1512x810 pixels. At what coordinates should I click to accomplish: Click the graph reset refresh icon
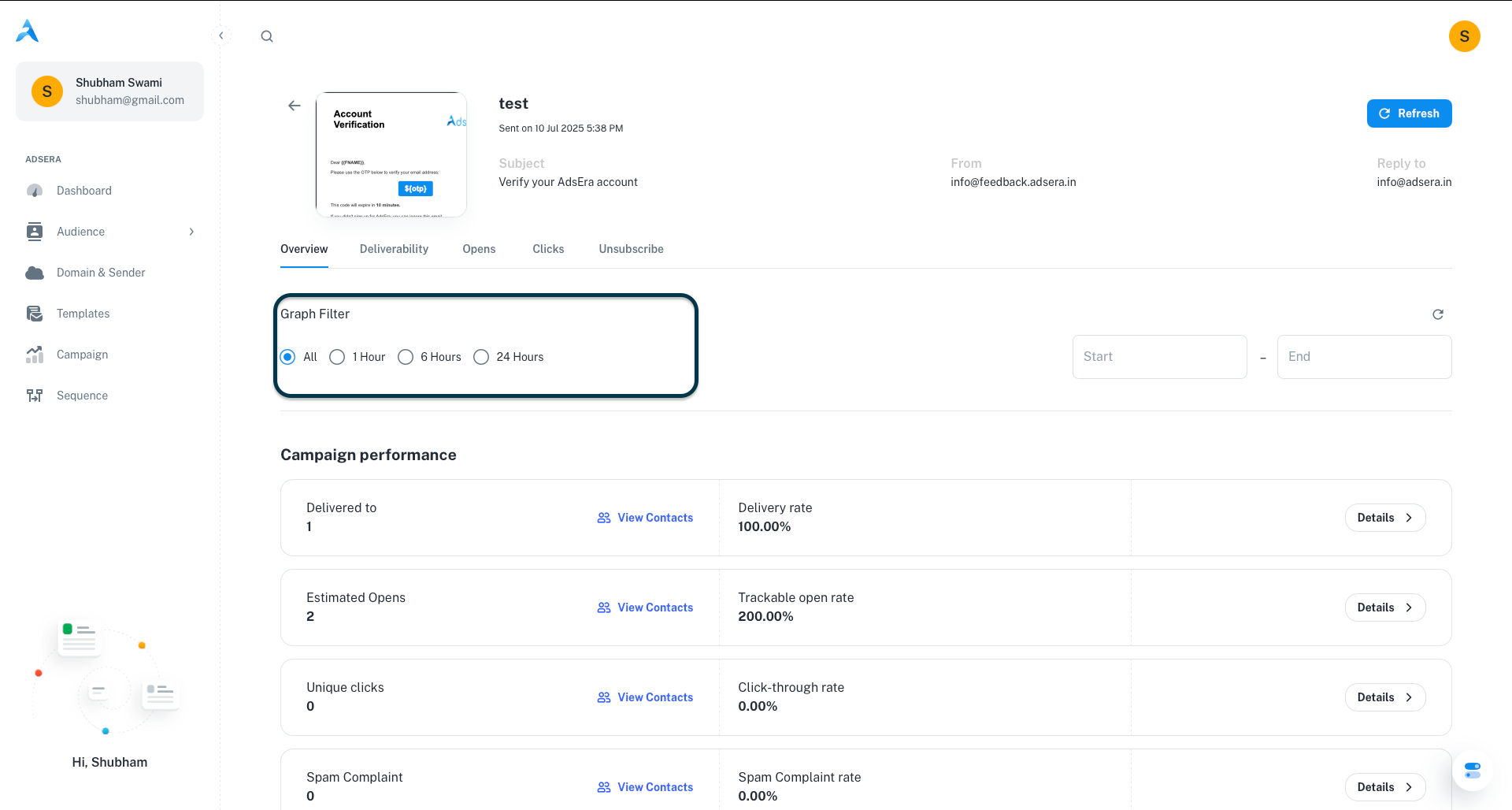pyautogui.click(x=1437, y=314)
